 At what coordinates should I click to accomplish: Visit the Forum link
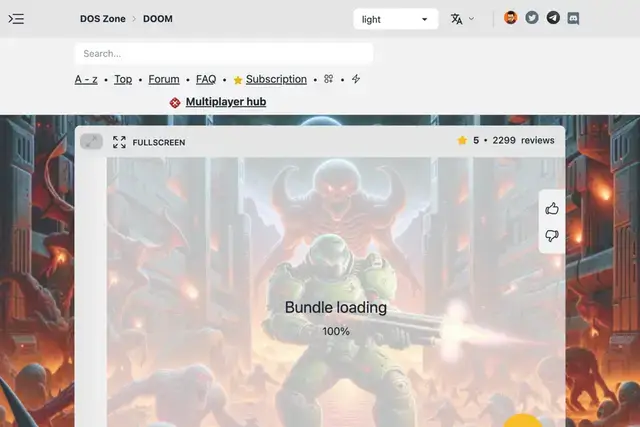[x=164, y=79]
